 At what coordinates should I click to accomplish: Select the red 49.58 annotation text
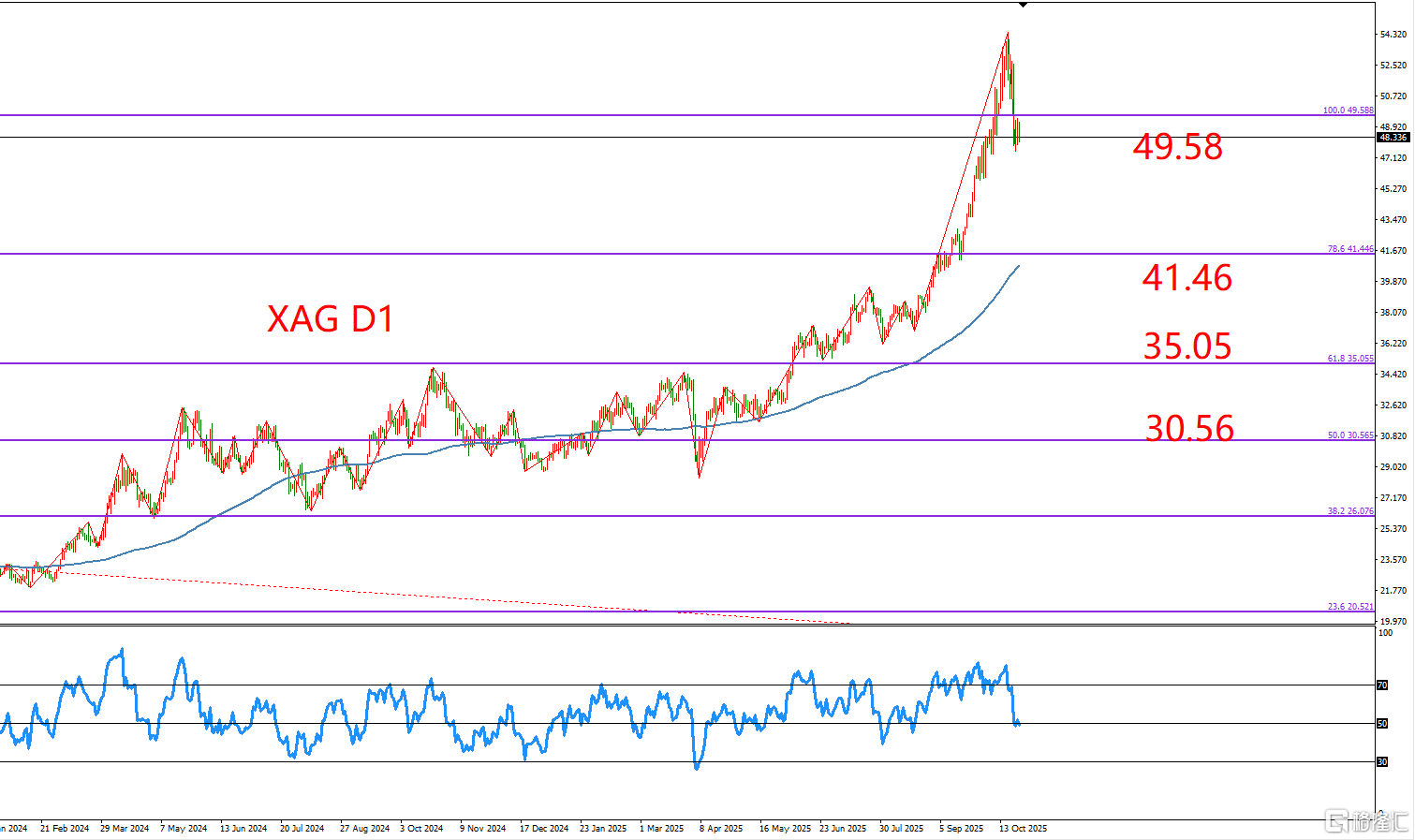pos(1177,147)
